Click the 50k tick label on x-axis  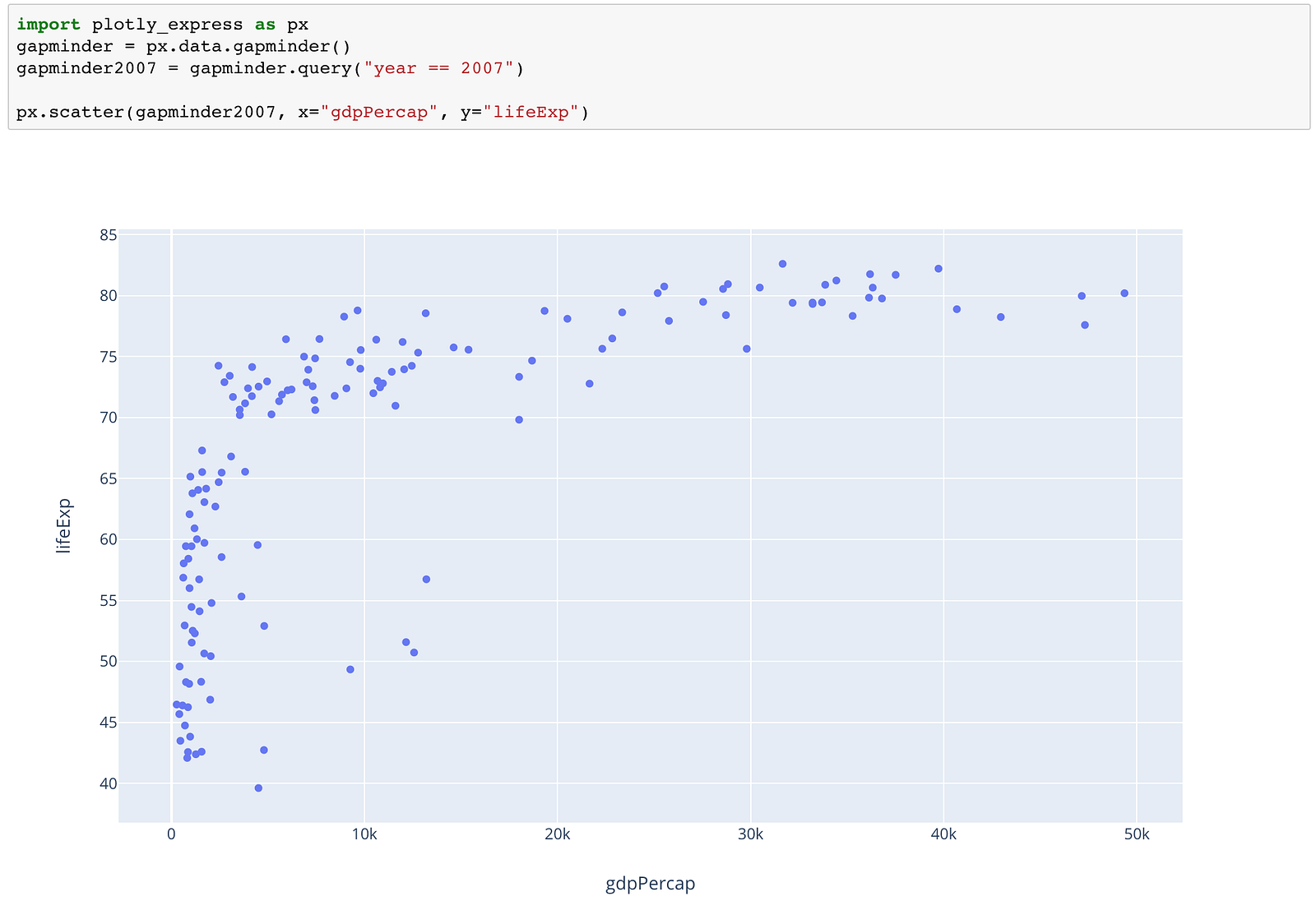click(x=1137, y=834)
